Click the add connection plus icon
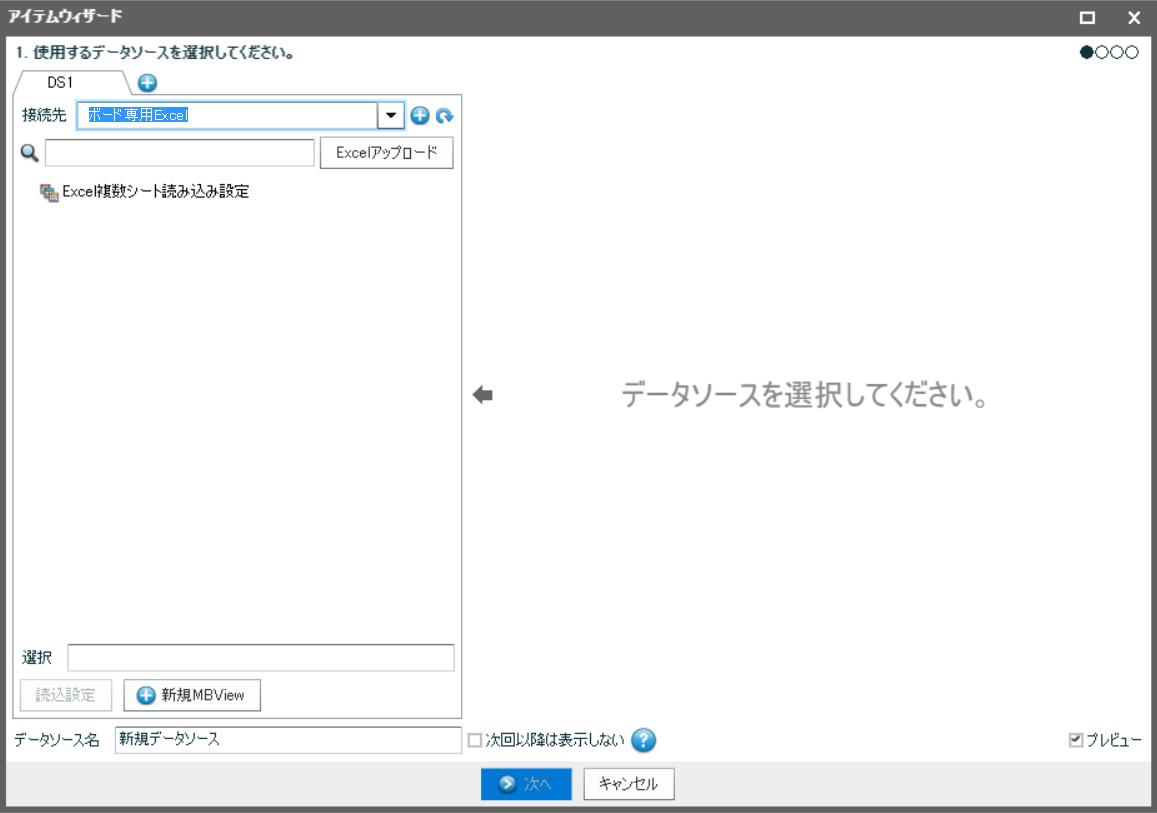The image size is (1157, 813). pyautogui.click(x=420, y=116)
